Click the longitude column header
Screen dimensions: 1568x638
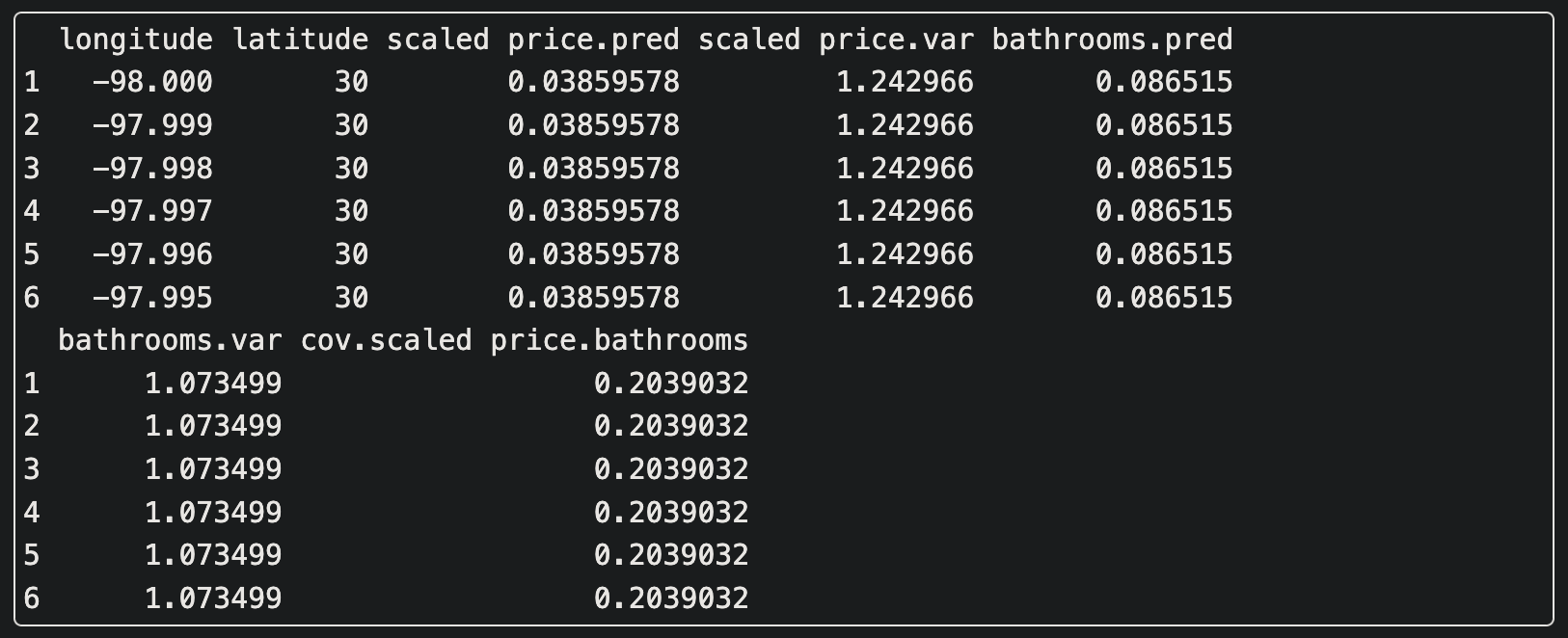tap(136, 40)
